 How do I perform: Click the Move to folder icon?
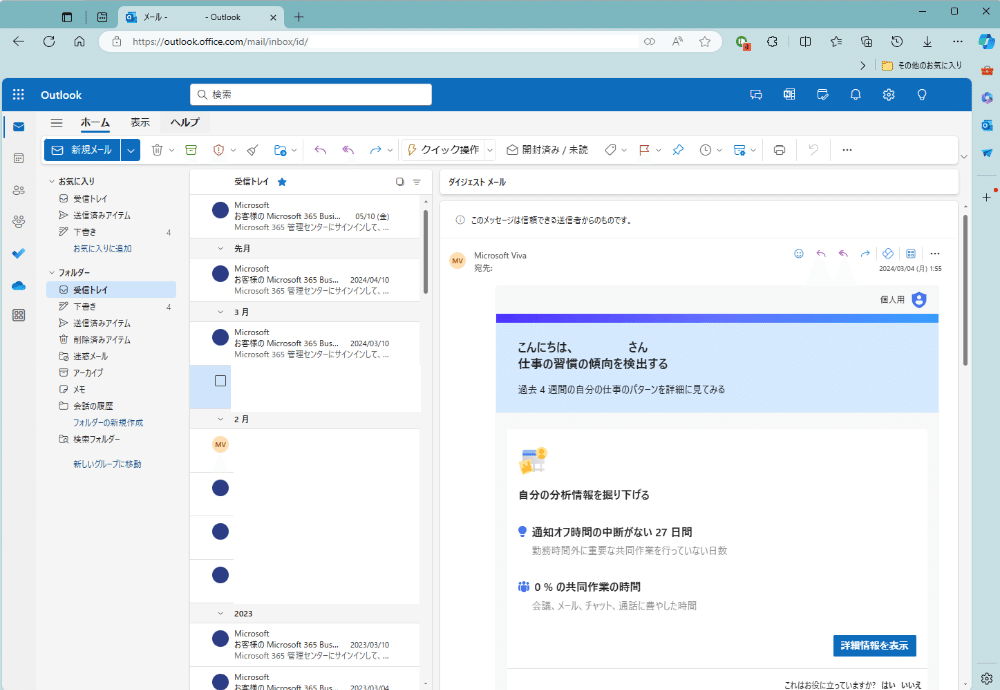click(280, 150)
